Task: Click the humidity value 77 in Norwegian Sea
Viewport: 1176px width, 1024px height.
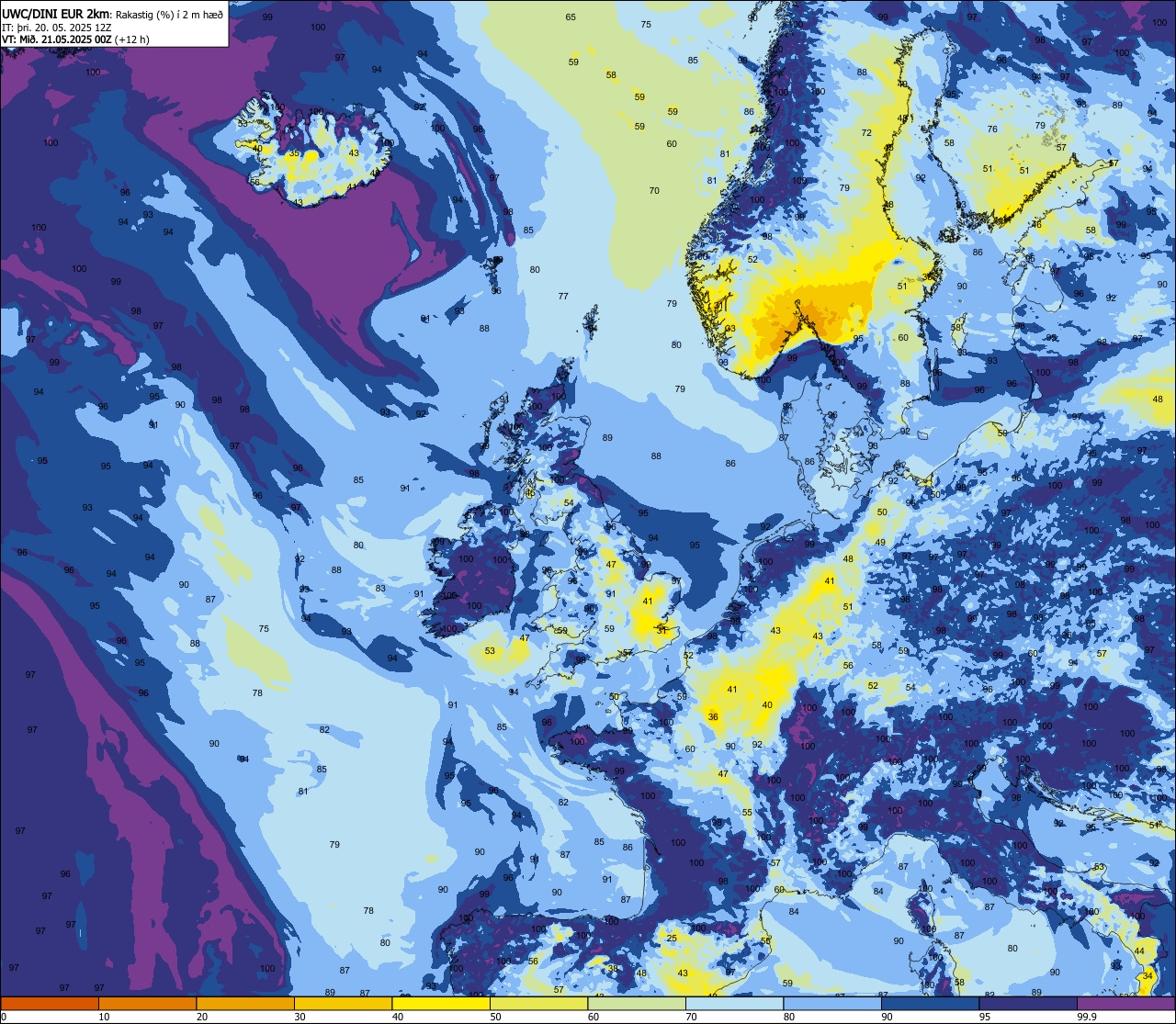Action: click(563, 297)
